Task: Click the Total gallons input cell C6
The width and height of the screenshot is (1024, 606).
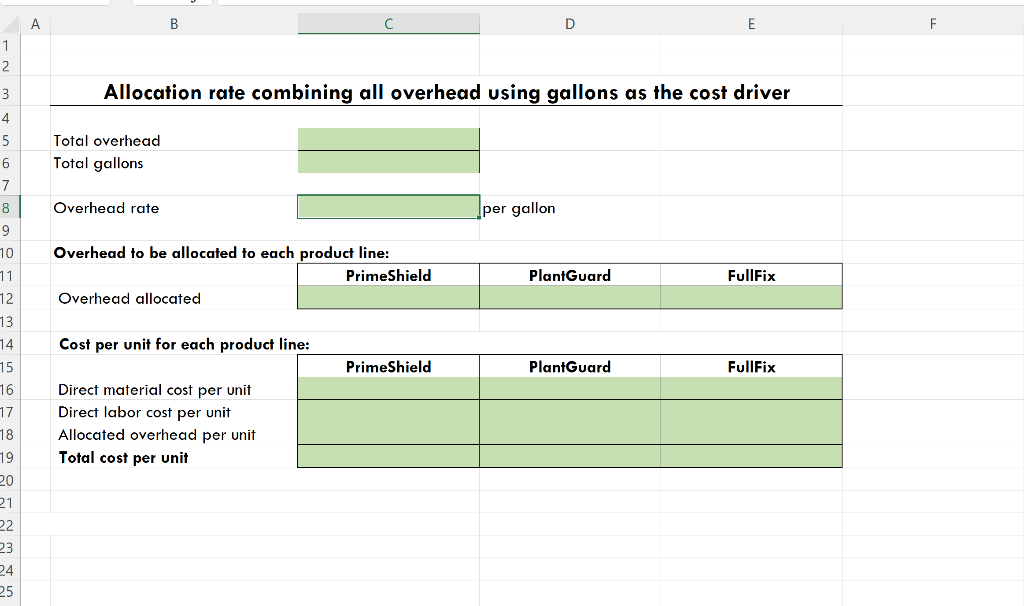Action: pyautogui.click(x=389, y=162)
